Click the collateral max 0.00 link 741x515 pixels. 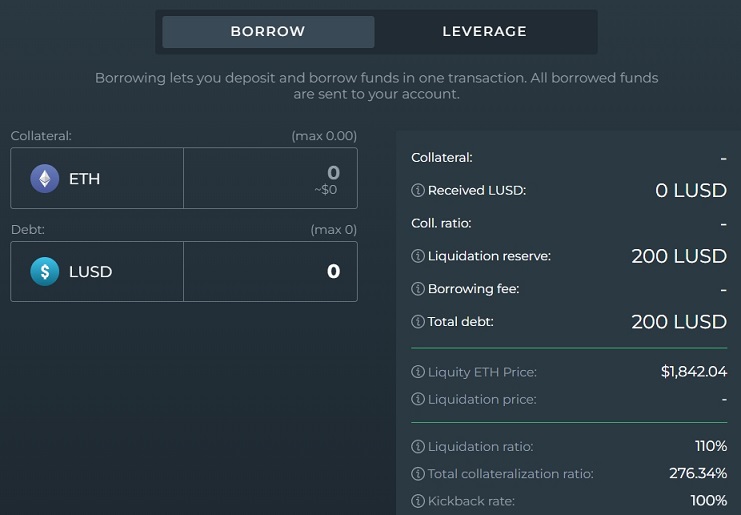point(323,135)
